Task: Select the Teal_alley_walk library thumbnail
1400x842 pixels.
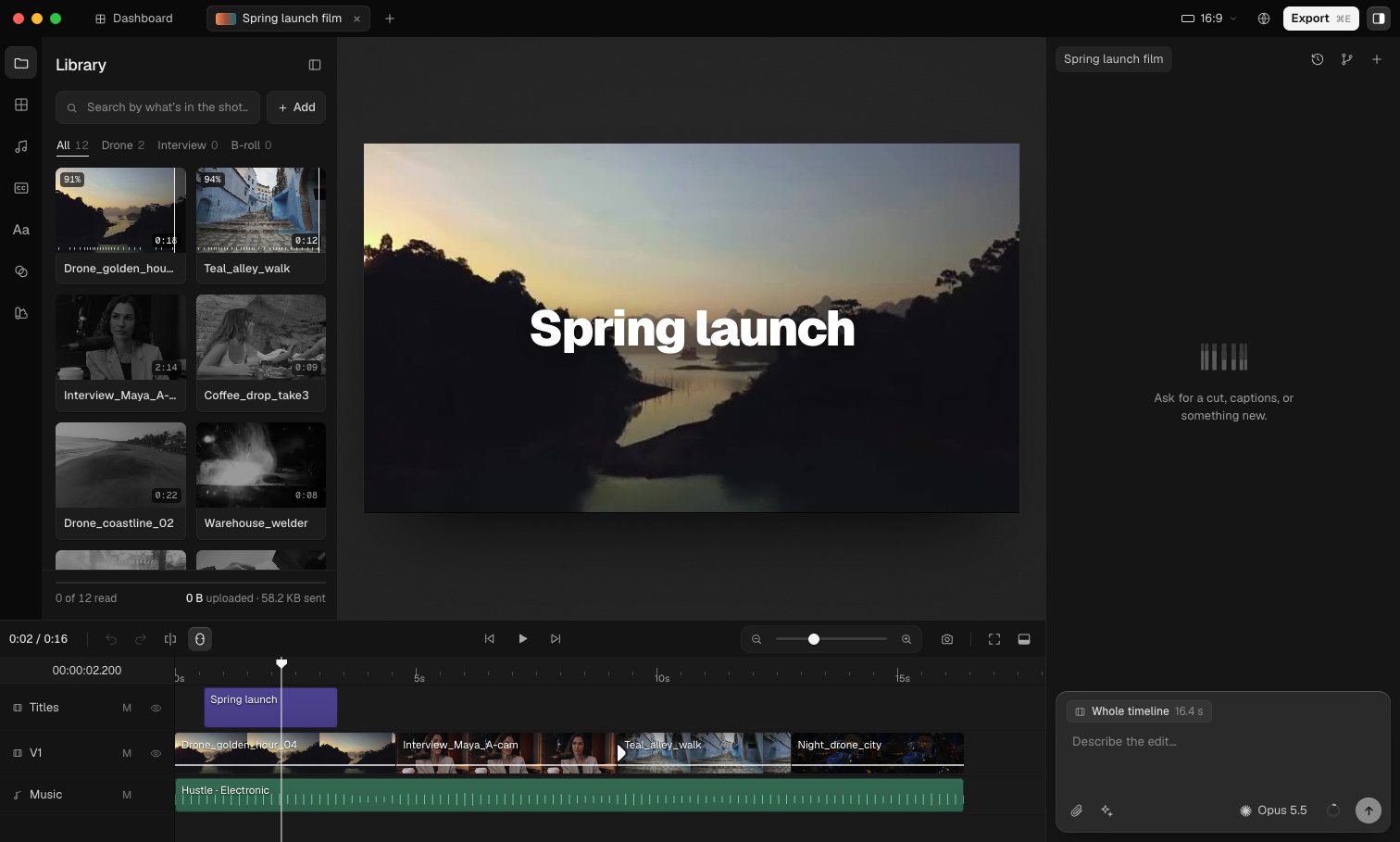Action: [261, 210]
